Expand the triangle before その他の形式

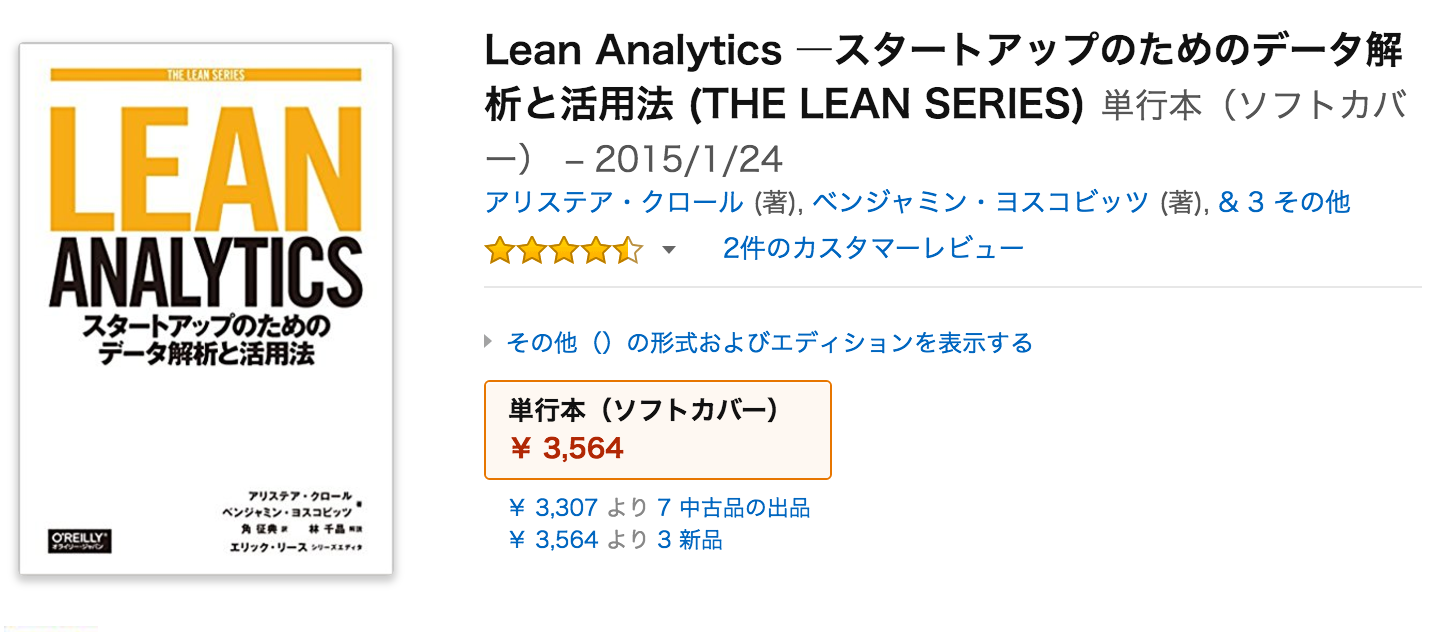489,342
